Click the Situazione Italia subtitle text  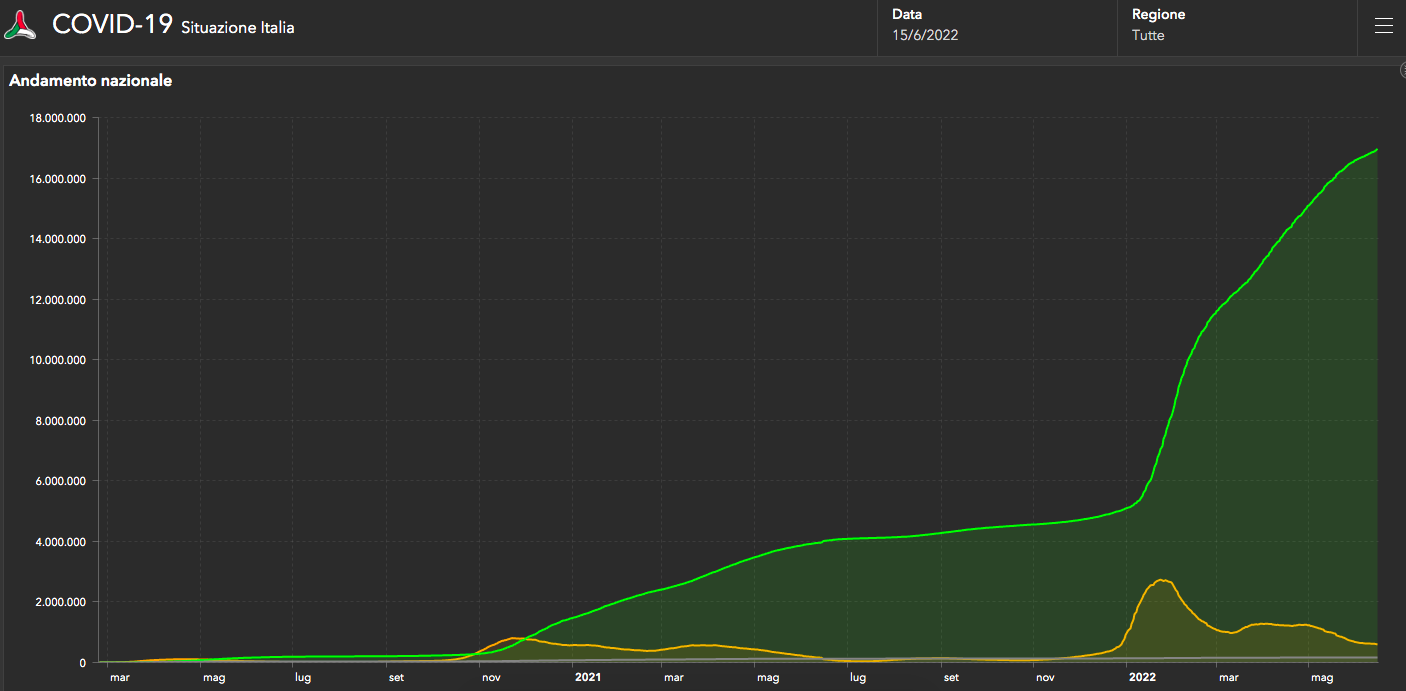point(238,28)
